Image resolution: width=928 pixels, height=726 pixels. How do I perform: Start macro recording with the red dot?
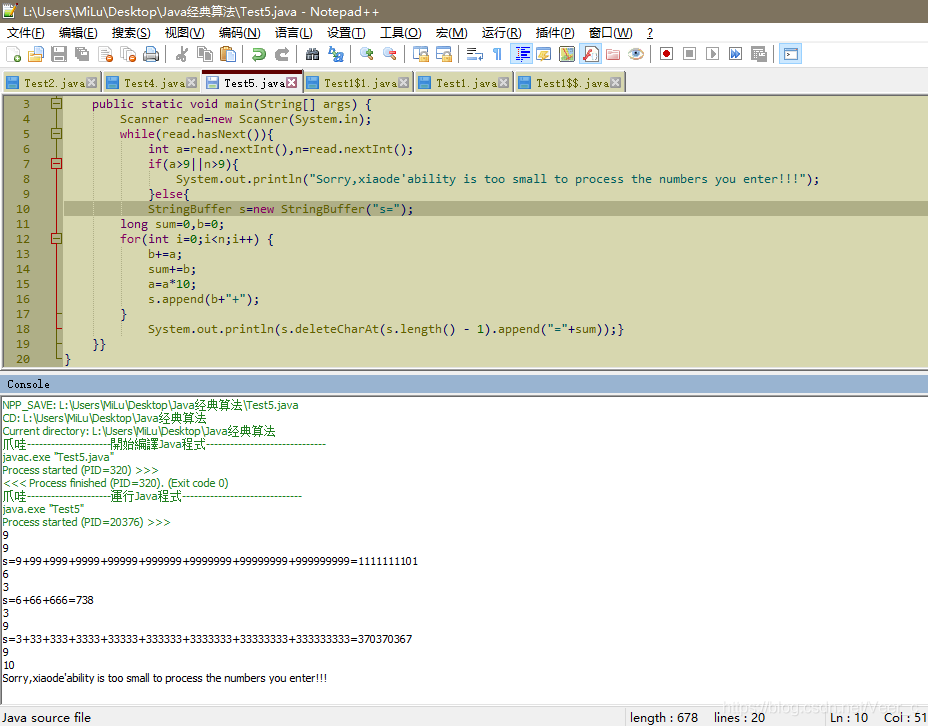point(666,54)
